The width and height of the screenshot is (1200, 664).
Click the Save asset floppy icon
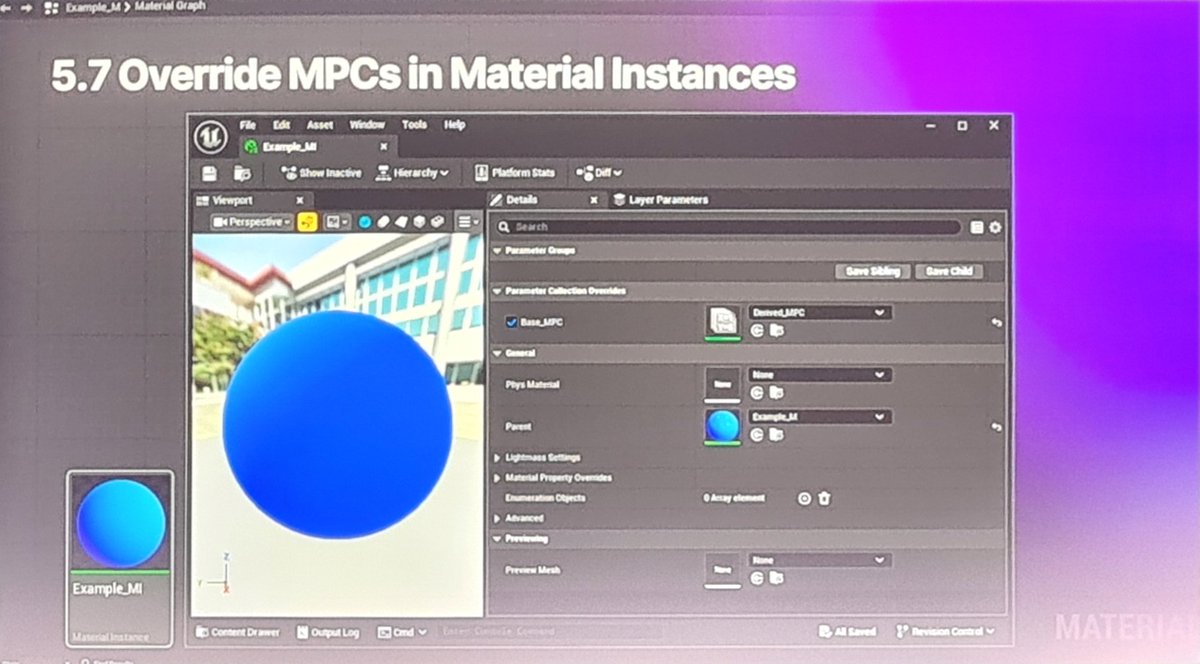click(210, 173)
